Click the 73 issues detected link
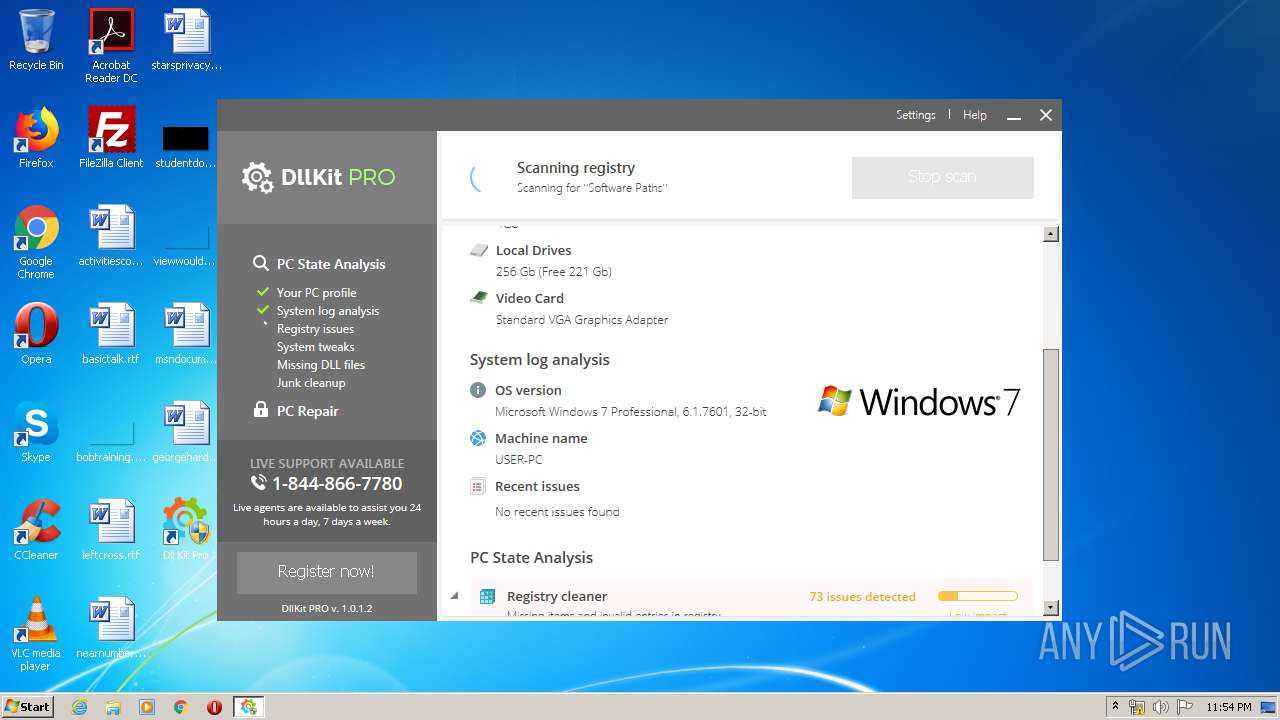 tap(862, 597)
